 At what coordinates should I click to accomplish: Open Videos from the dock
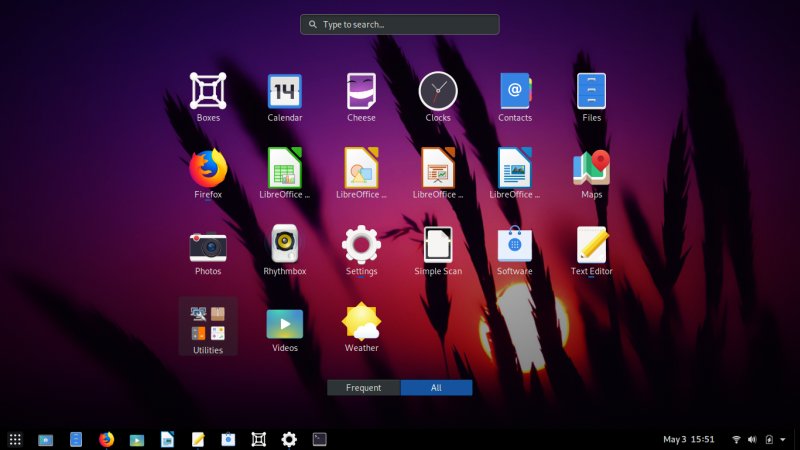(137, 440)
